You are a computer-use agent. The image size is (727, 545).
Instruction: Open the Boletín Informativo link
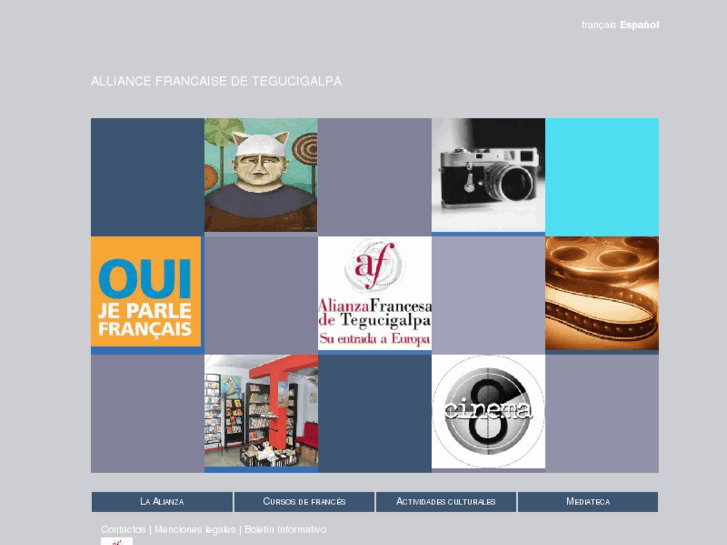[x=286, y=529]
